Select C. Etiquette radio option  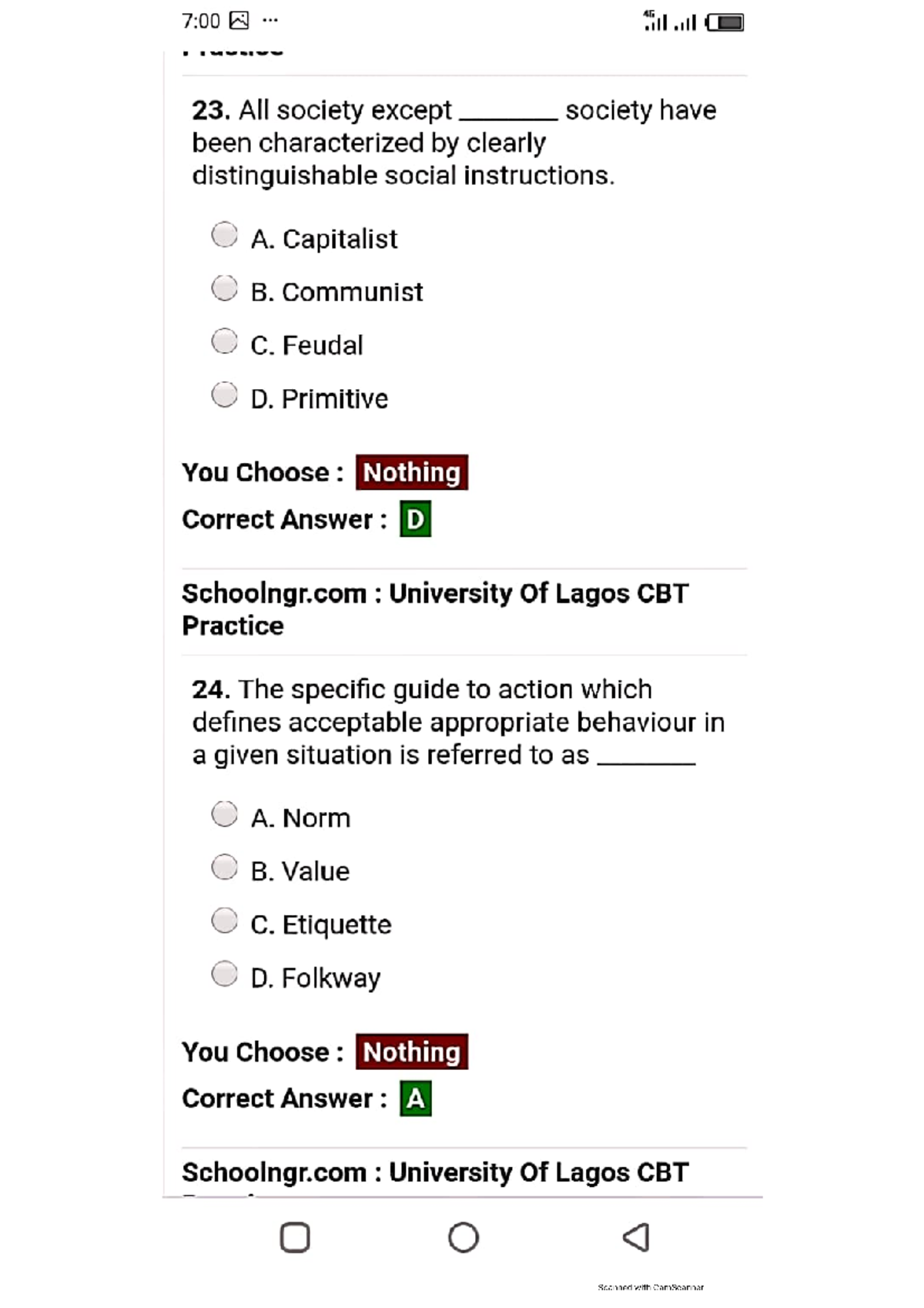(x=224, y=921)
